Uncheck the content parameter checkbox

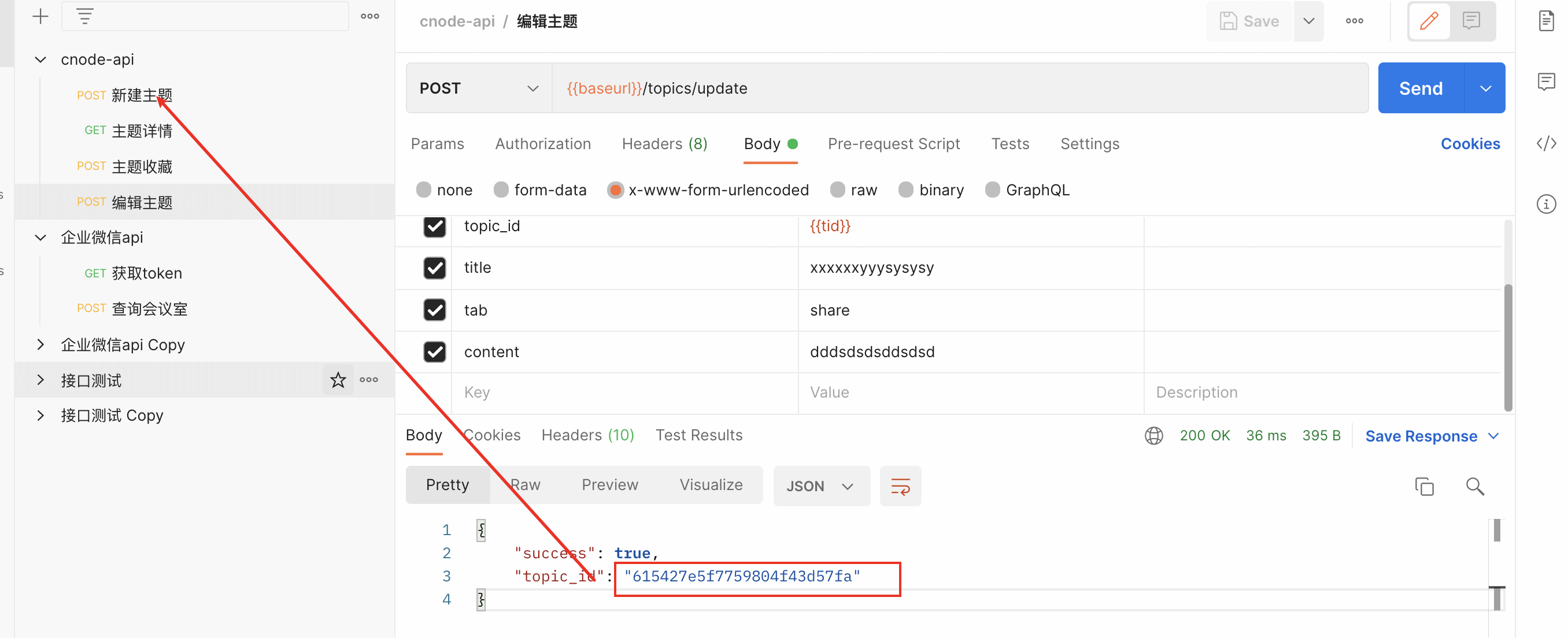pos(435,352)
